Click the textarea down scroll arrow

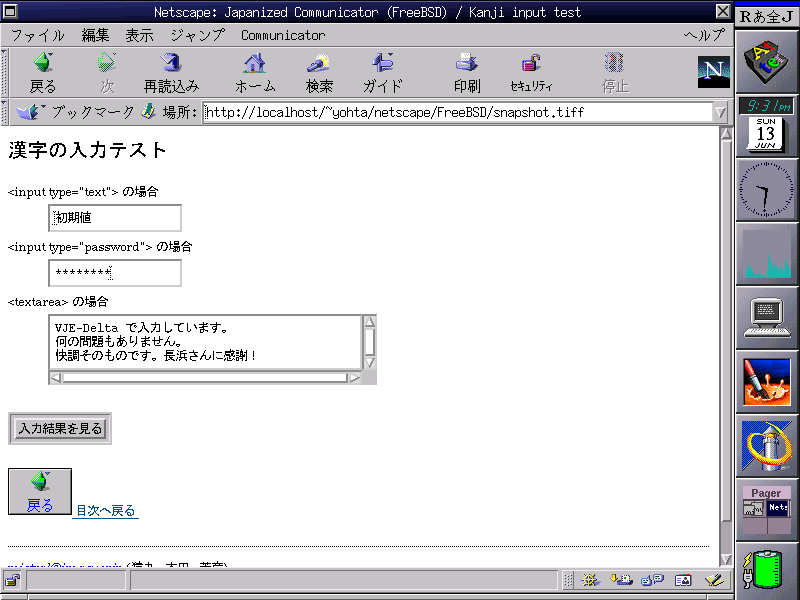pos(370,363)
